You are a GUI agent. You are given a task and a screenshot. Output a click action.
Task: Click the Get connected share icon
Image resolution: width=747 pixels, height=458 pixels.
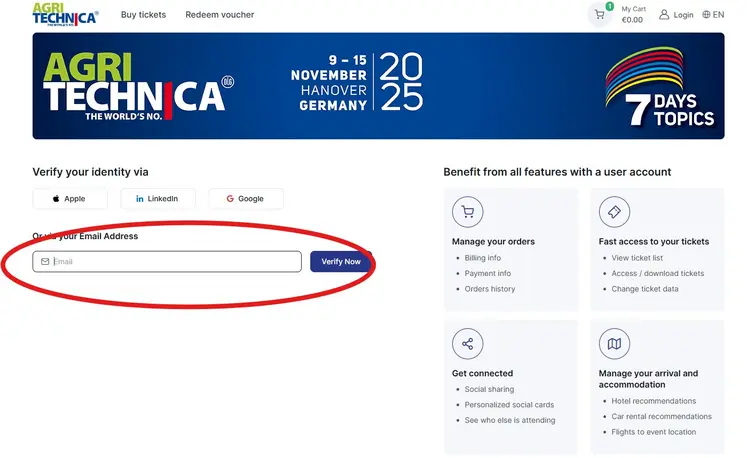[467, 344]
